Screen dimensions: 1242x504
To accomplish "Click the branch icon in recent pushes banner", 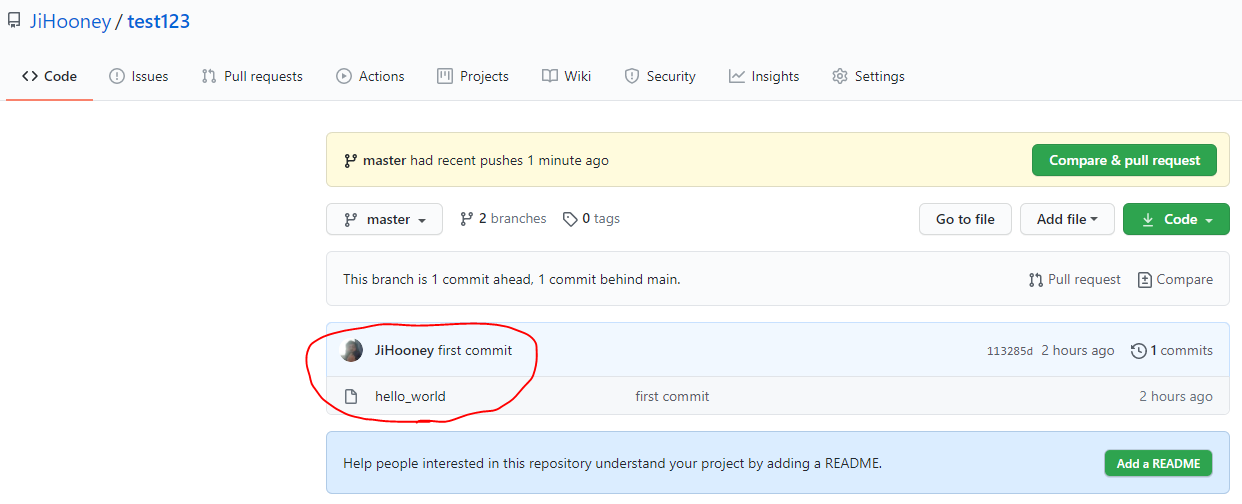I will click(351, 160).
